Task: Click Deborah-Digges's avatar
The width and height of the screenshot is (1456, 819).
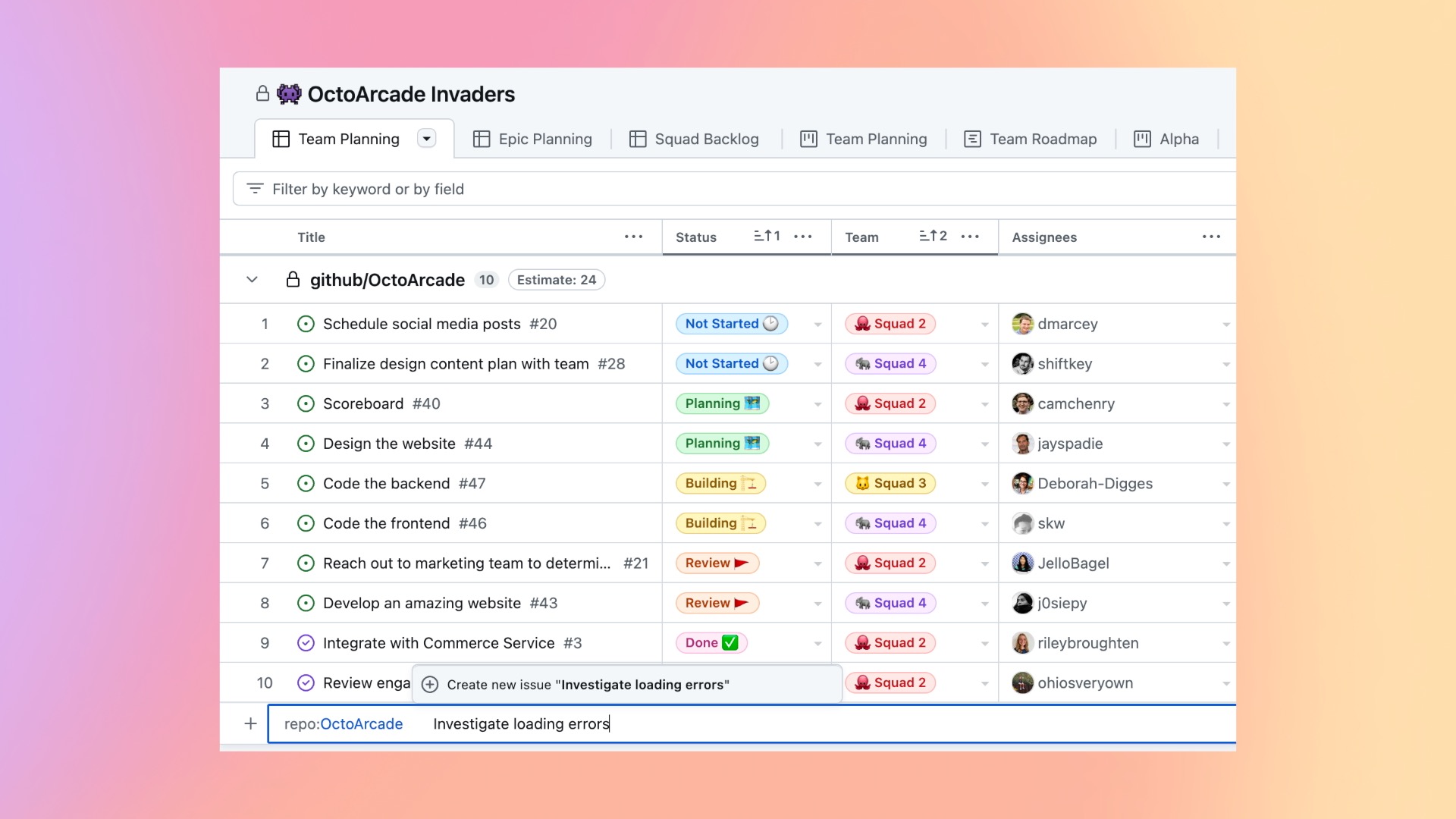Action: click(x=1022, y=483)
